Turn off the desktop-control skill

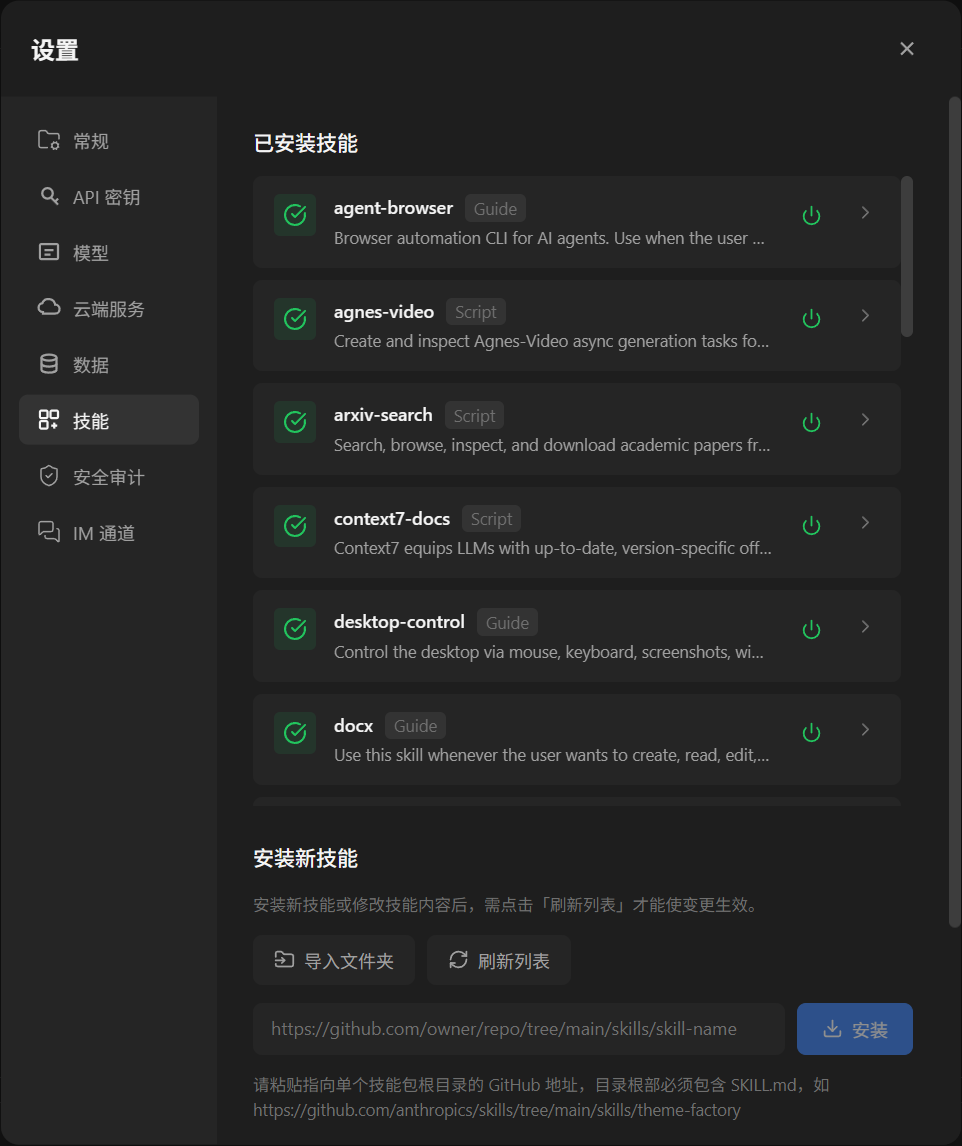(811, 629)
